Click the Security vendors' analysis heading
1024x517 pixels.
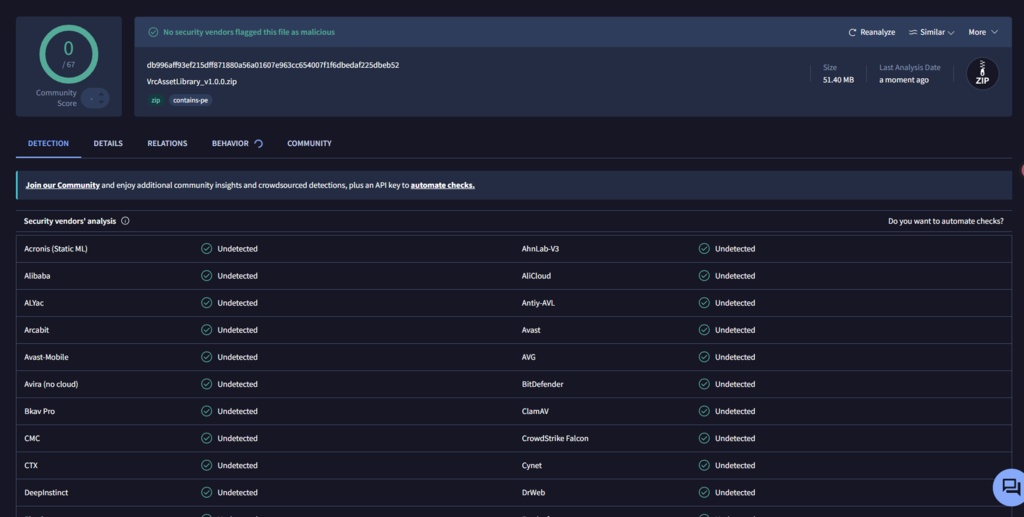coord(70,221)
